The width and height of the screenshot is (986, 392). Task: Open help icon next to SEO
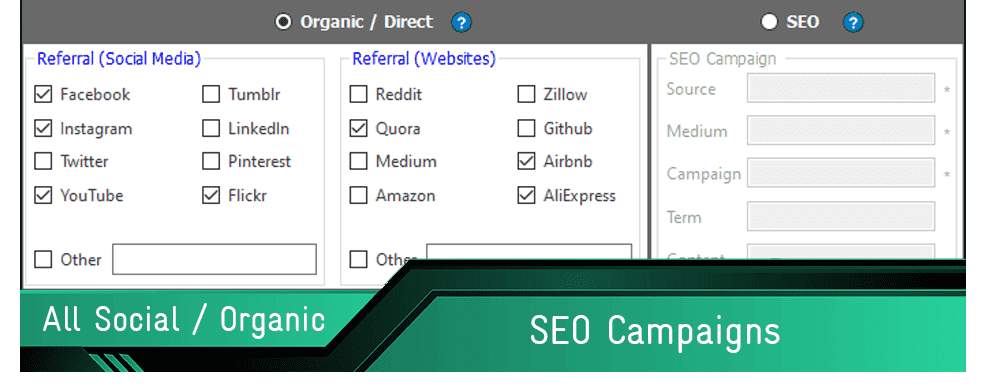click(853, 23)
